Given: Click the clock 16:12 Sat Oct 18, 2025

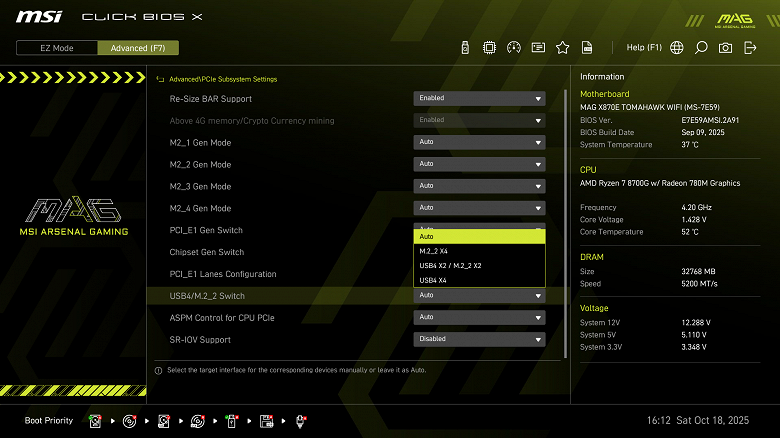Looking at the screenshot, I should [697, 421].
